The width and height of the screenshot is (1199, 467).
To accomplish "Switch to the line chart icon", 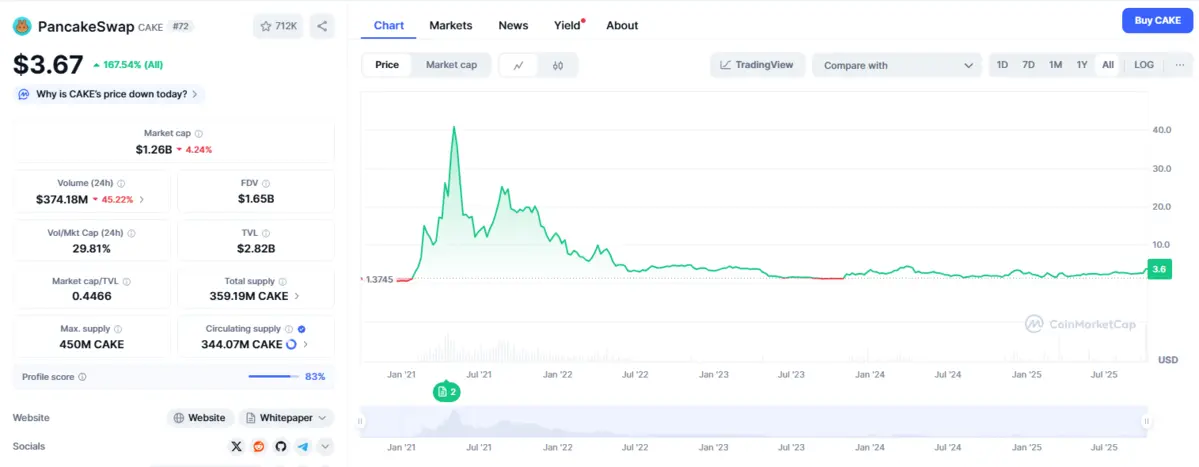I will [518, 65].
